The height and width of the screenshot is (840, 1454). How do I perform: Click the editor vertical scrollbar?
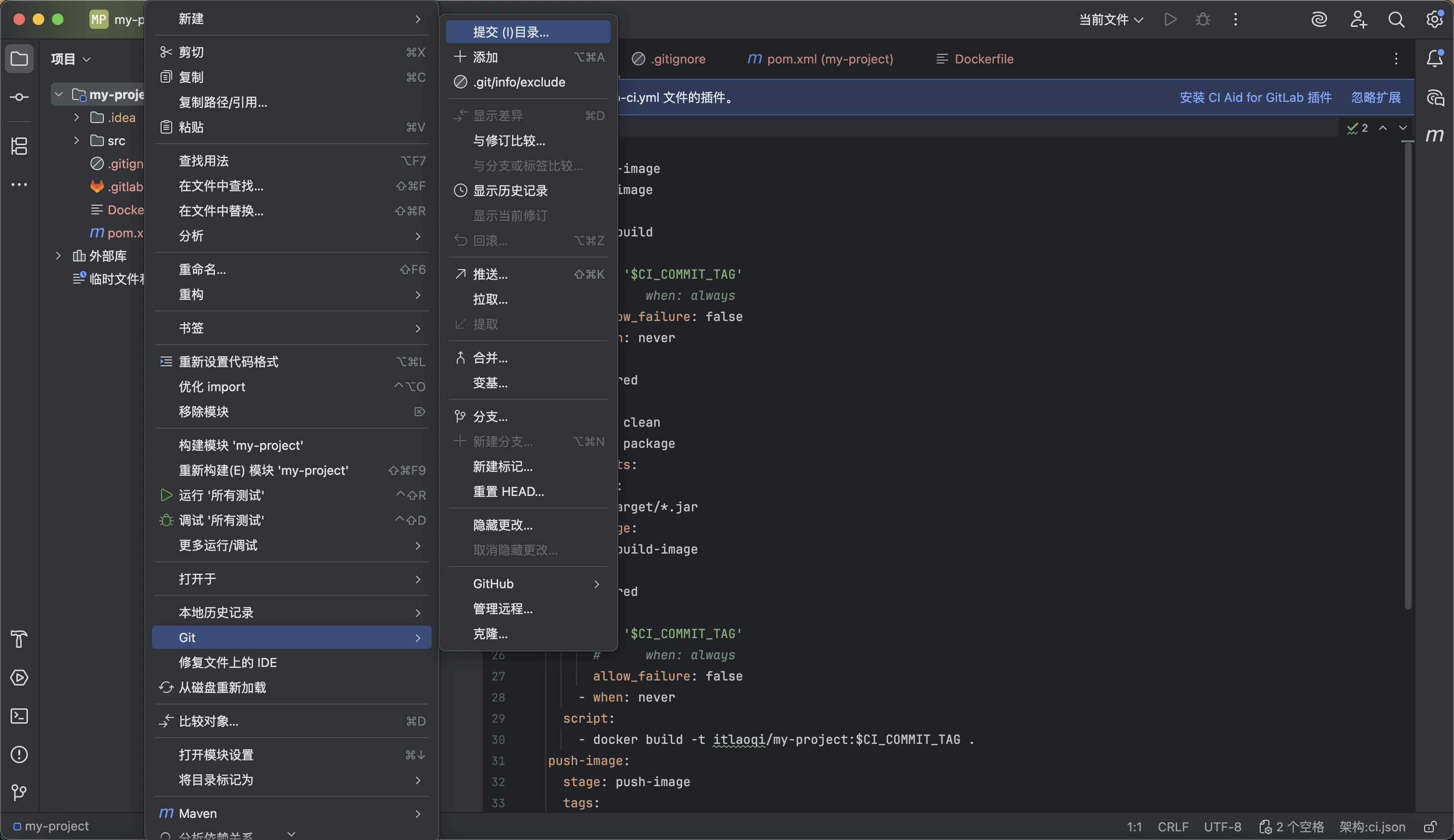click(x=1407, y=375)
